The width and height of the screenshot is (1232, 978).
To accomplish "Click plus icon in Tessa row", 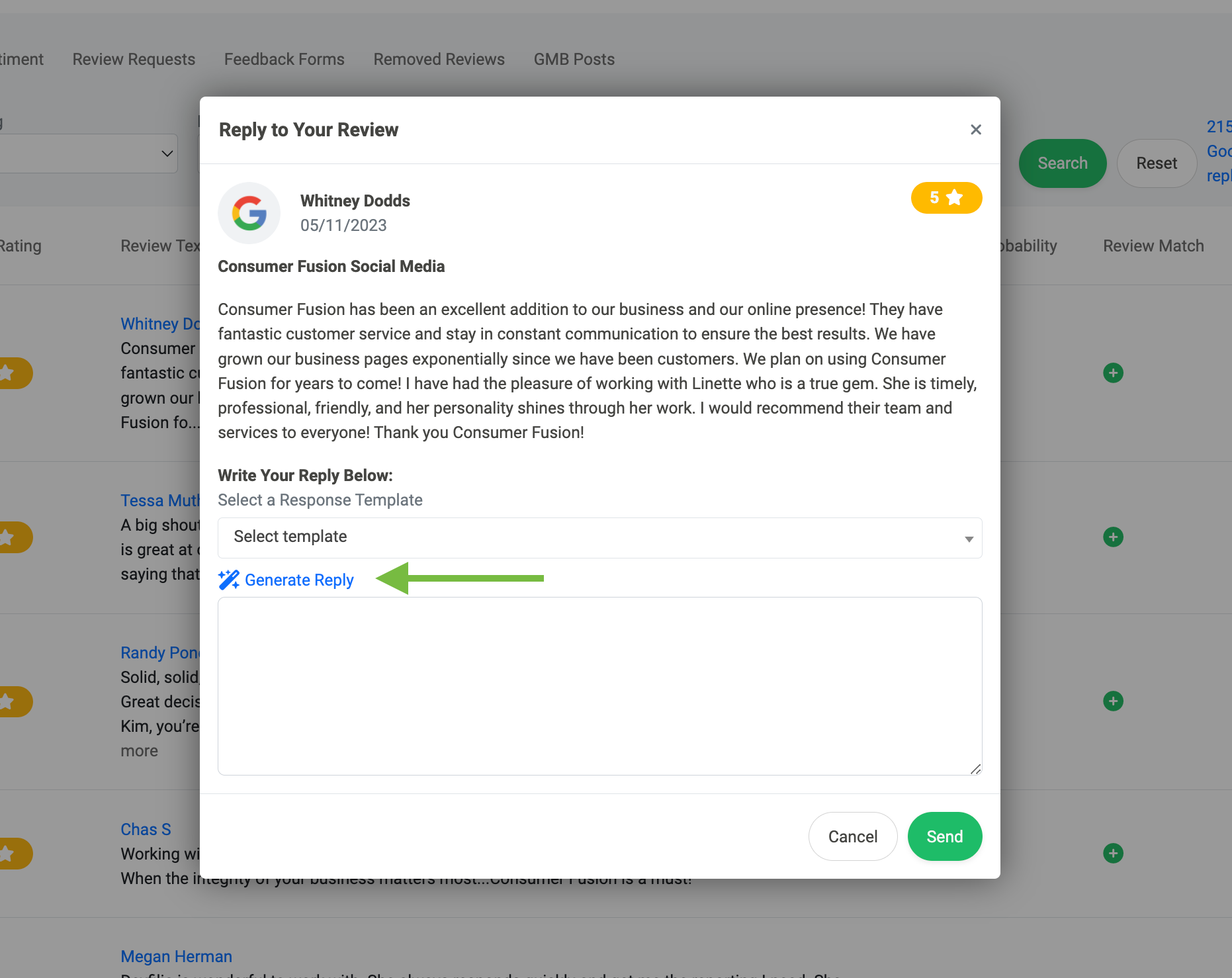I will 1113,537.
